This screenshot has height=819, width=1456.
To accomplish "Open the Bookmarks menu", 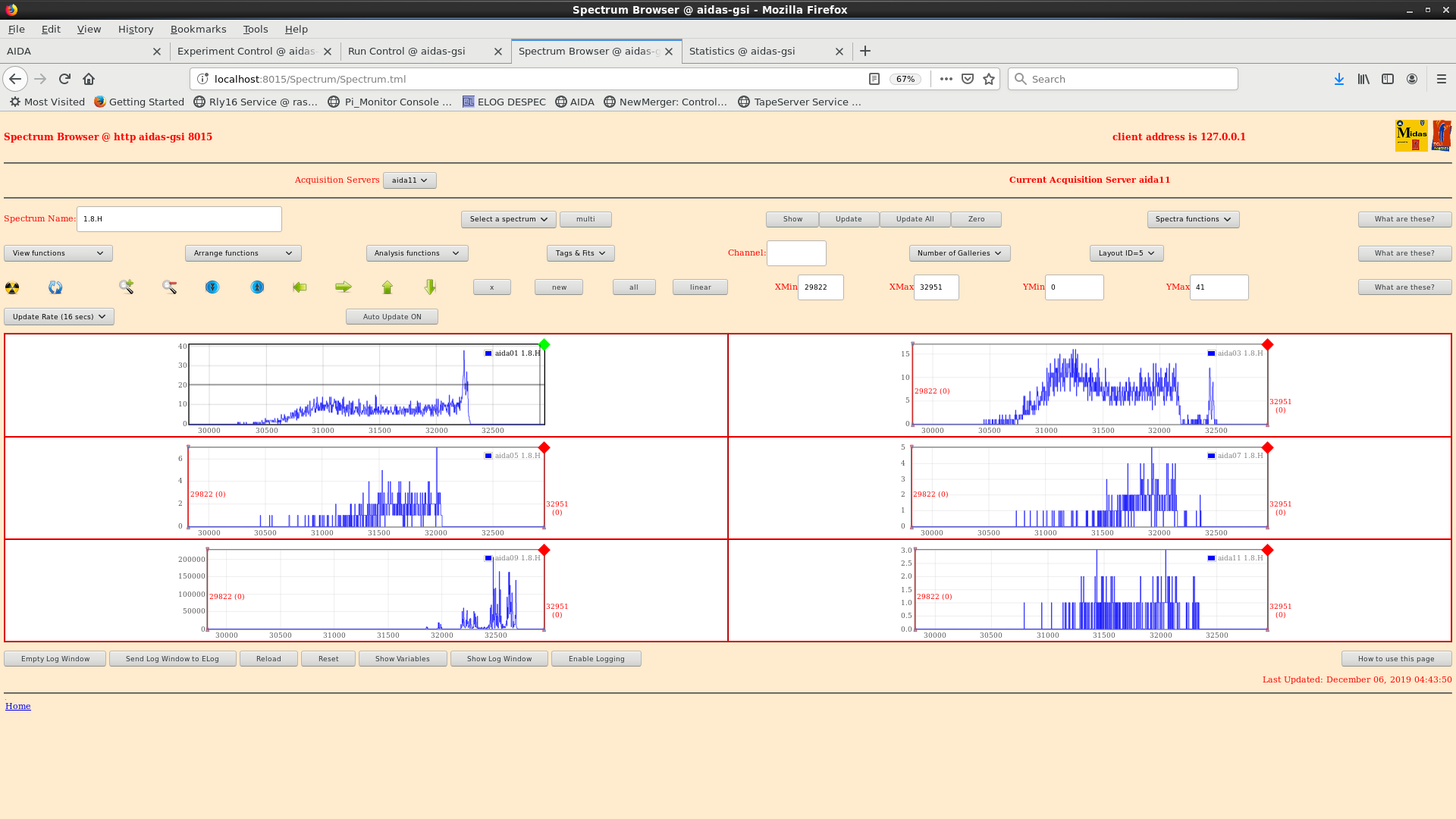I will (198, 29).
